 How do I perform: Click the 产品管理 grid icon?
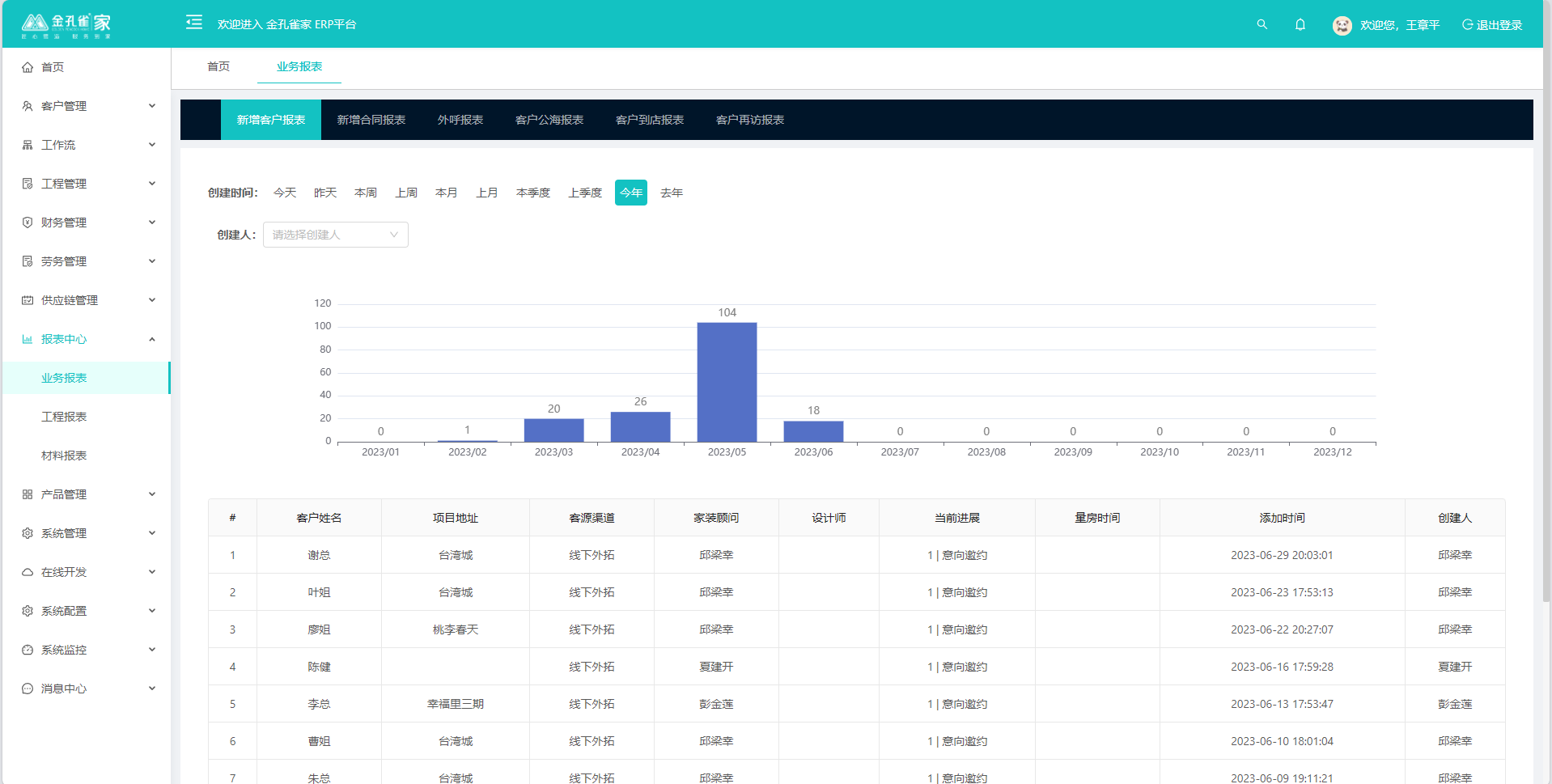tap(28, 494)
